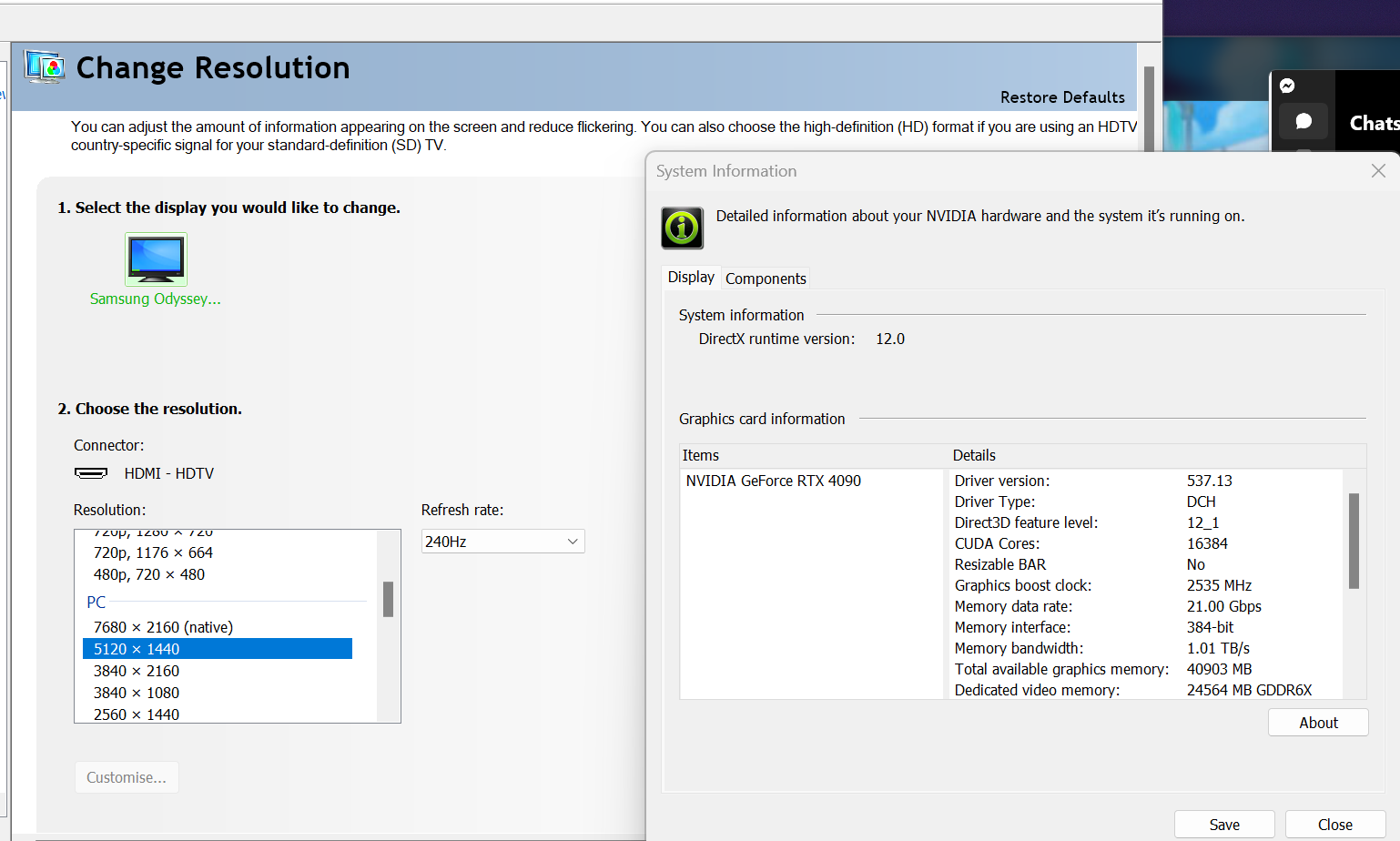Viewport: 1400px width, 841px height.
Task: Select 3840 × 2160 resolution
Action: point(218,671)
